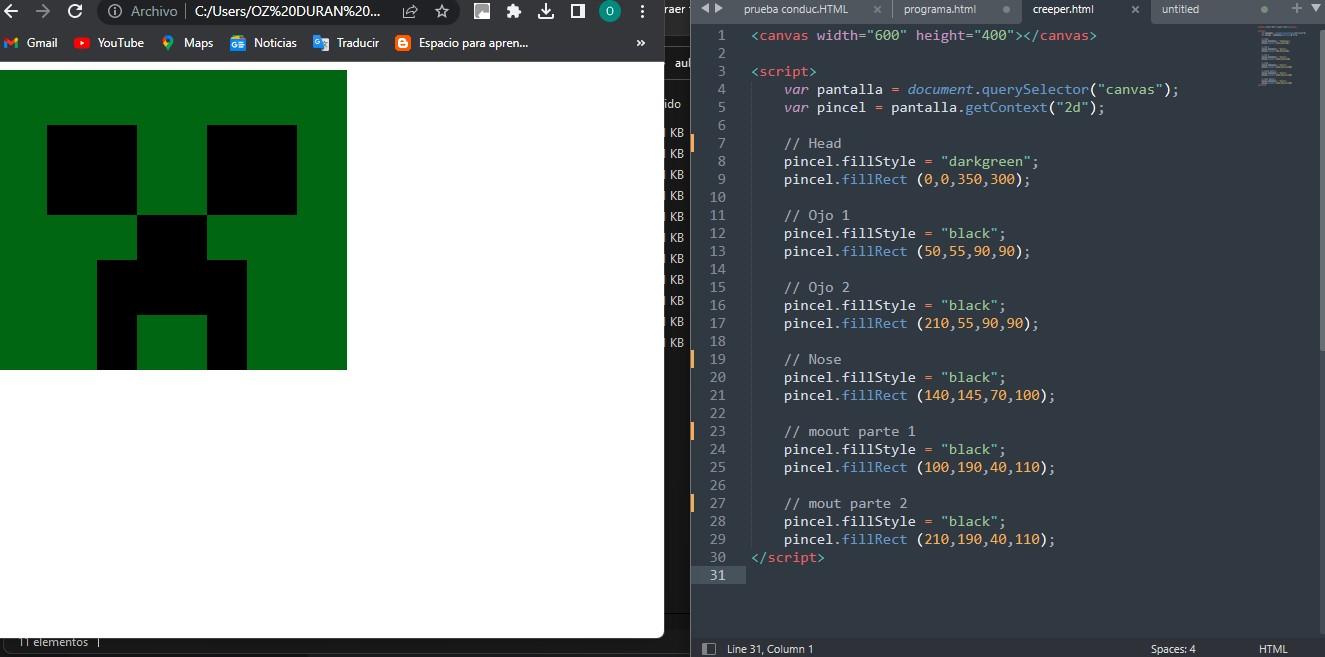Click the // moout parte 1 comment
Viewport: 1325px width, 657px height.
pos(850,431)
